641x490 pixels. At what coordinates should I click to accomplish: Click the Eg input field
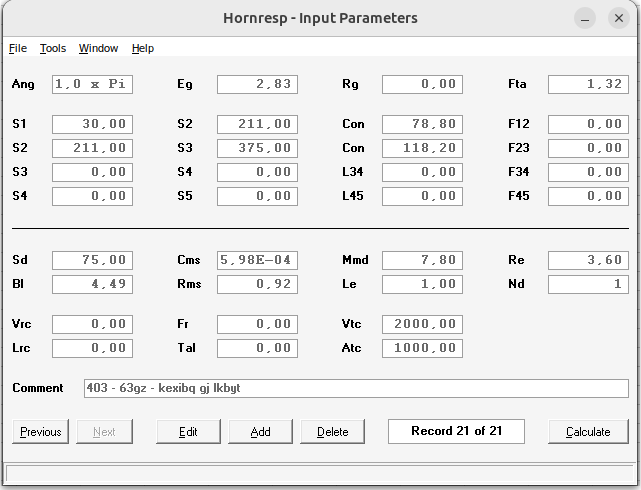tap(257, 85)
